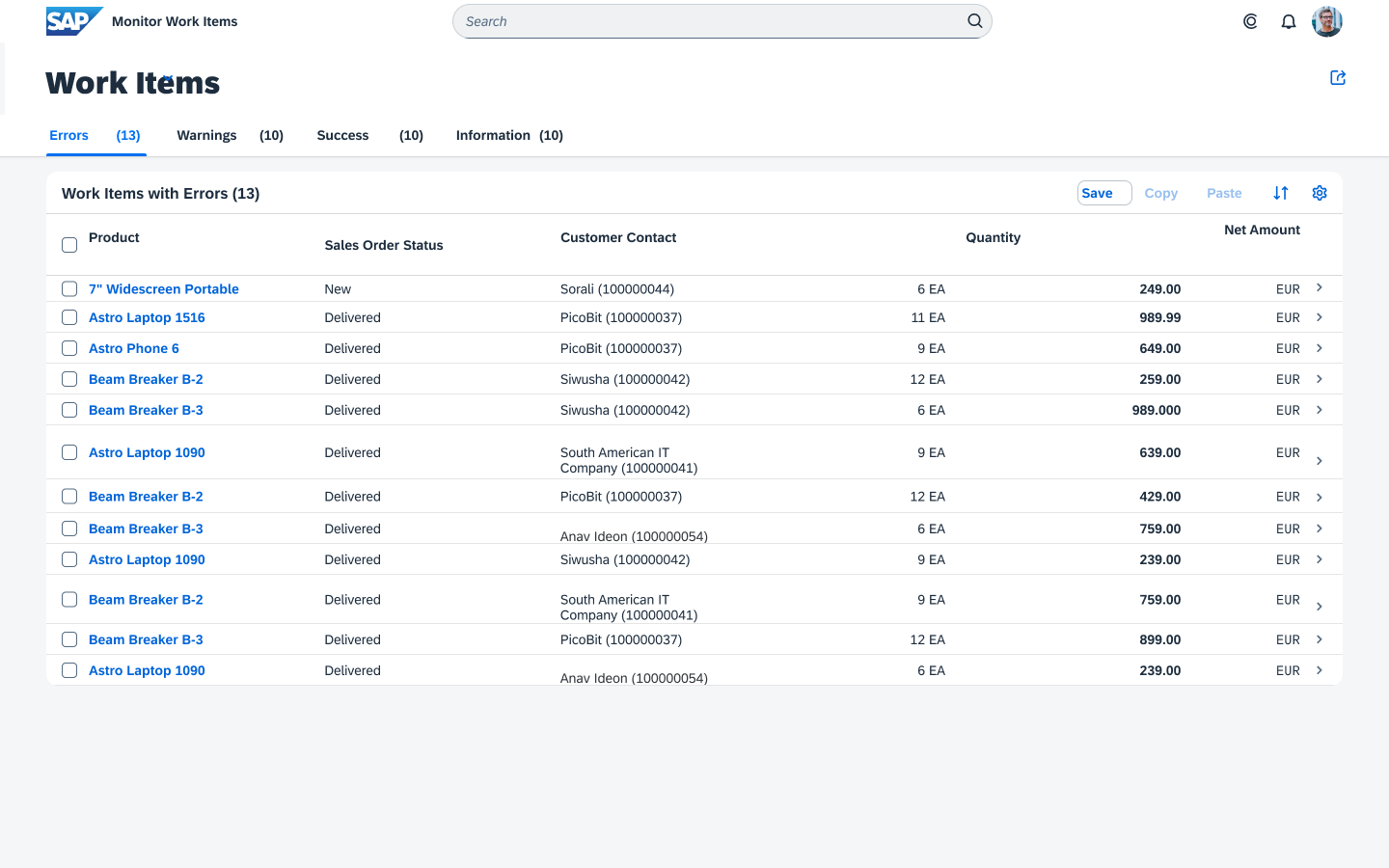
Task: Click the Customer Contact column header
Action: point(618,237)
